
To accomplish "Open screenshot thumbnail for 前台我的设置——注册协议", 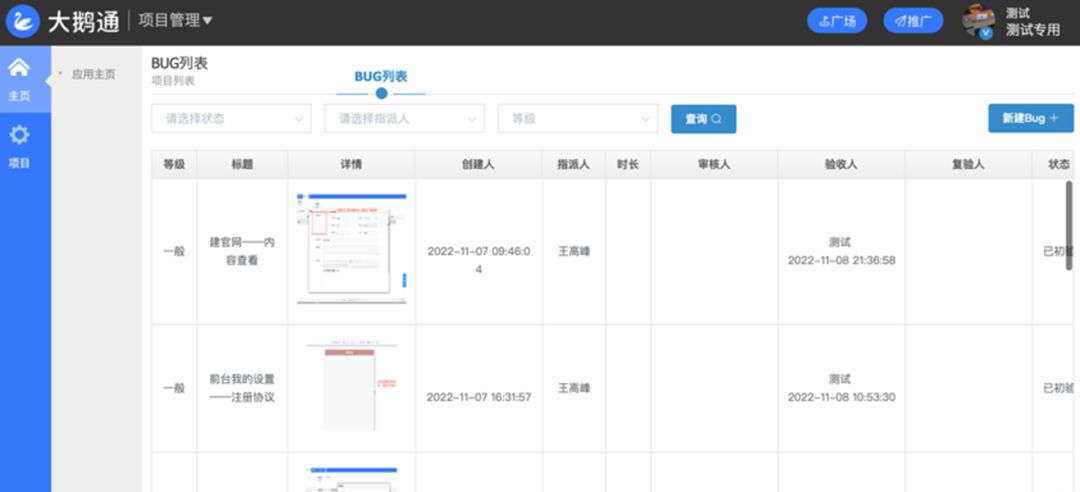I will pyautogui.click(x=351, y=387).
